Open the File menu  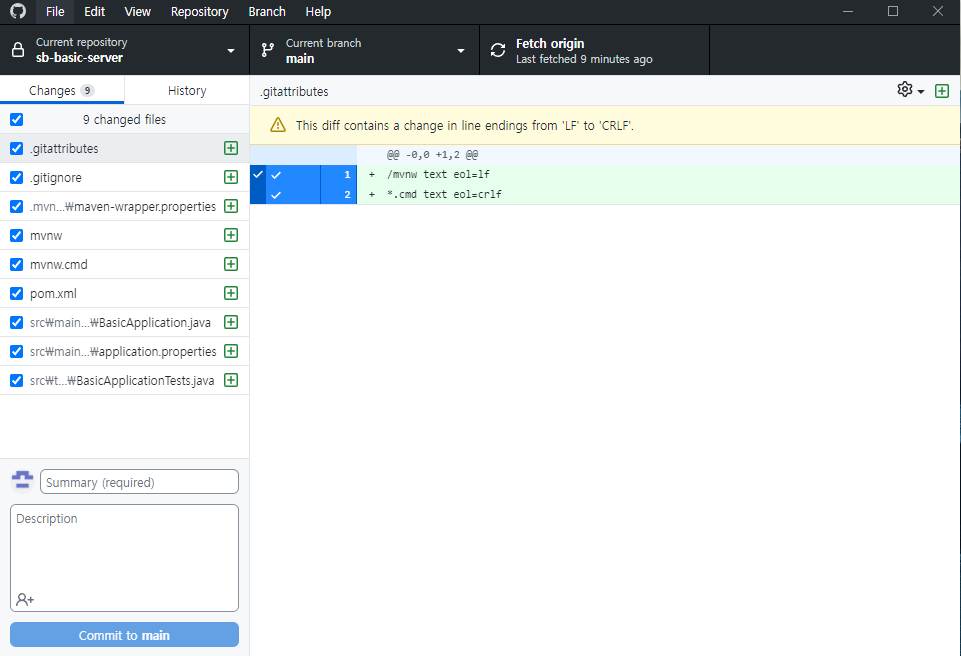coord(55,11)
